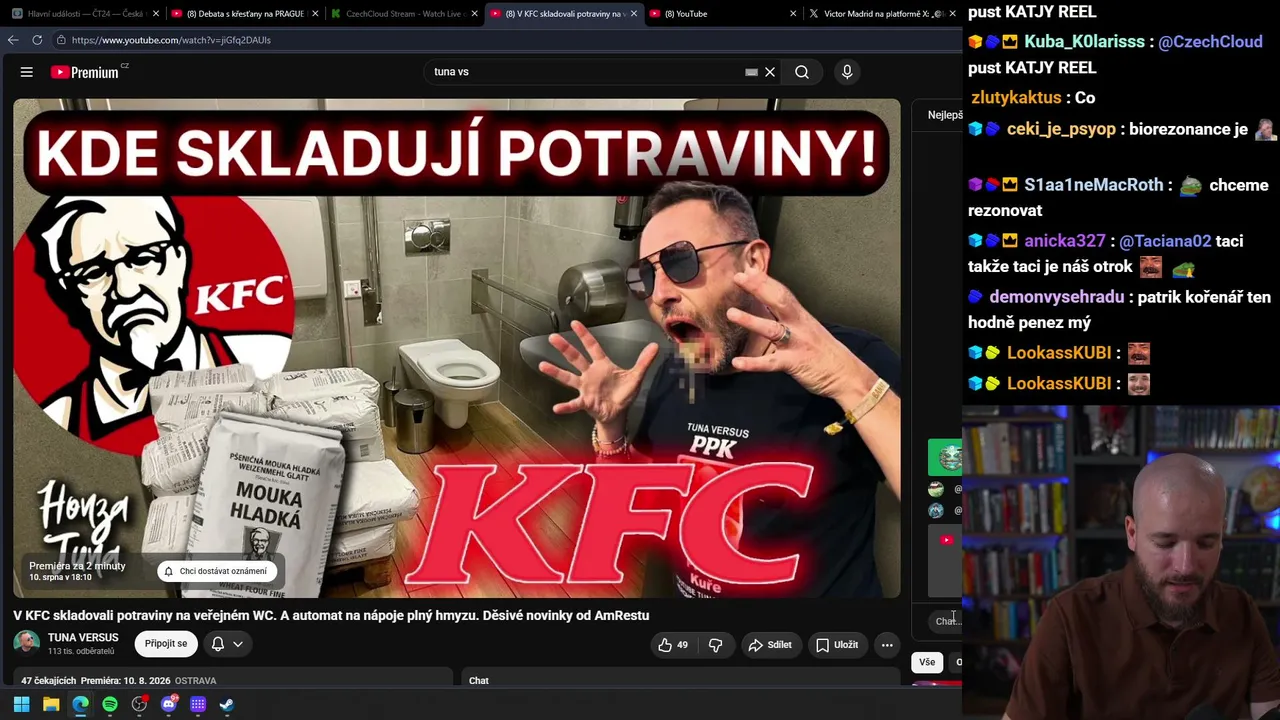Viewport: 1280px width, 720px height.
Task: Click the '@CzechCloud' mention in chat
Action: pyautogui.click(x=1210, y=42)
